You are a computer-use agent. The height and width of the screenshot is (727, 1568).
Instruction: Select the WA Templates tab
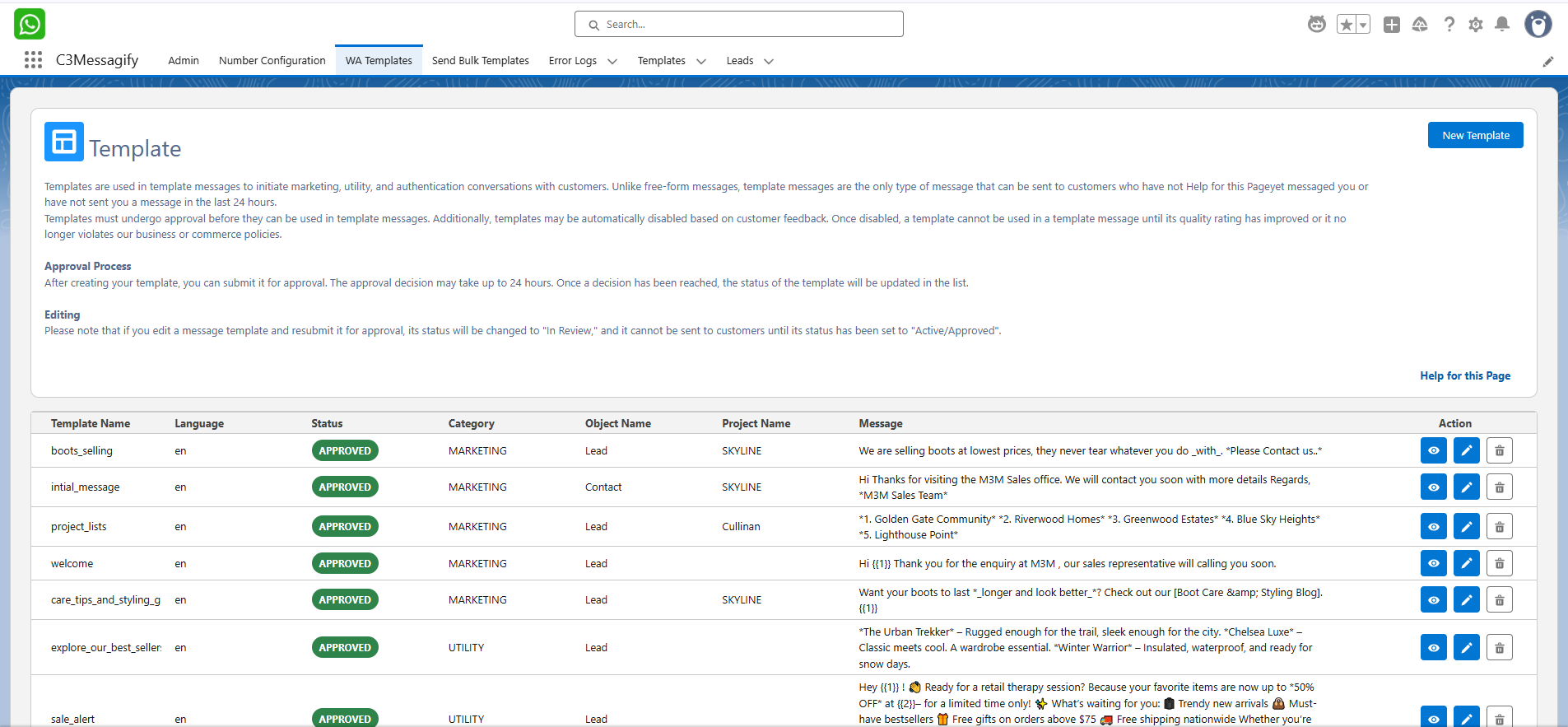[379, 60]
